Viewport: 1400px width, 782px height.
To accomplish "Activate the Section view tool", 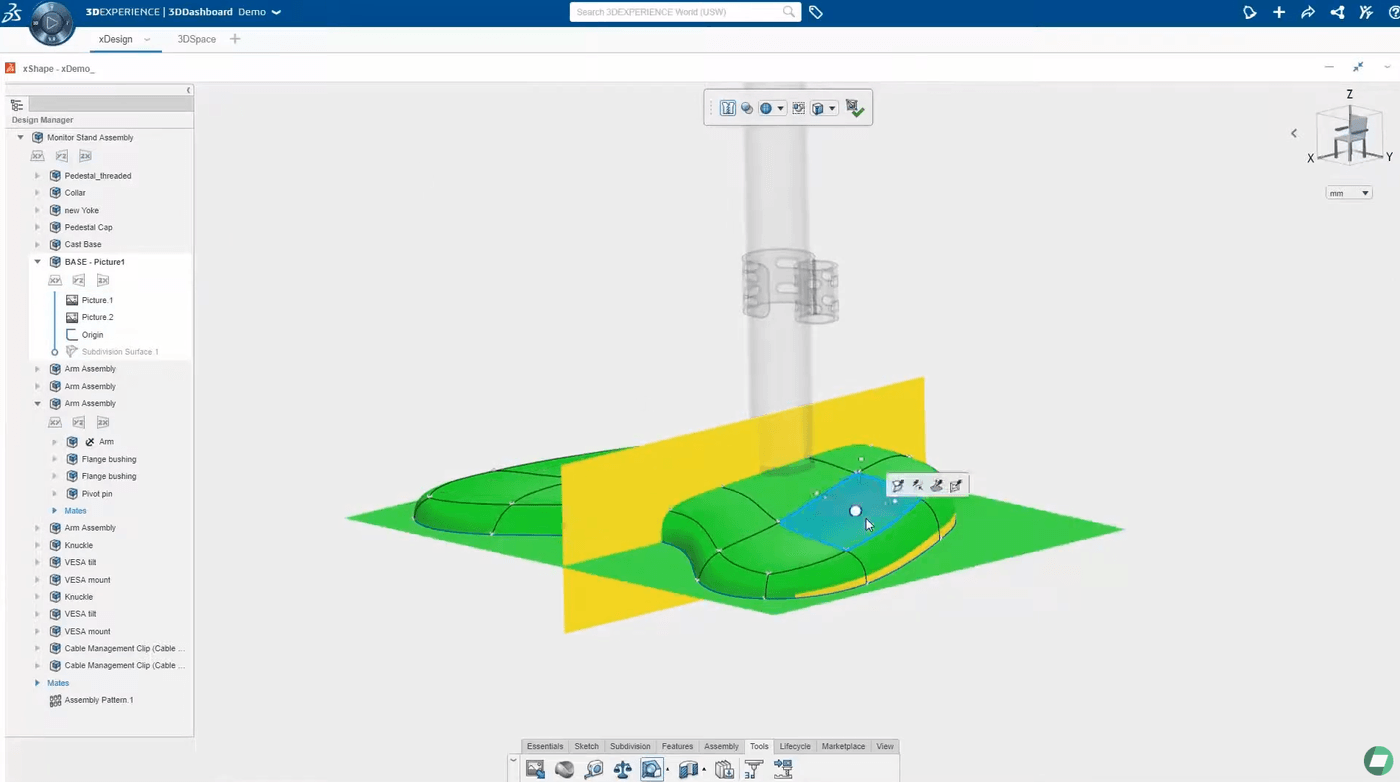I will [x=687, y=769].
